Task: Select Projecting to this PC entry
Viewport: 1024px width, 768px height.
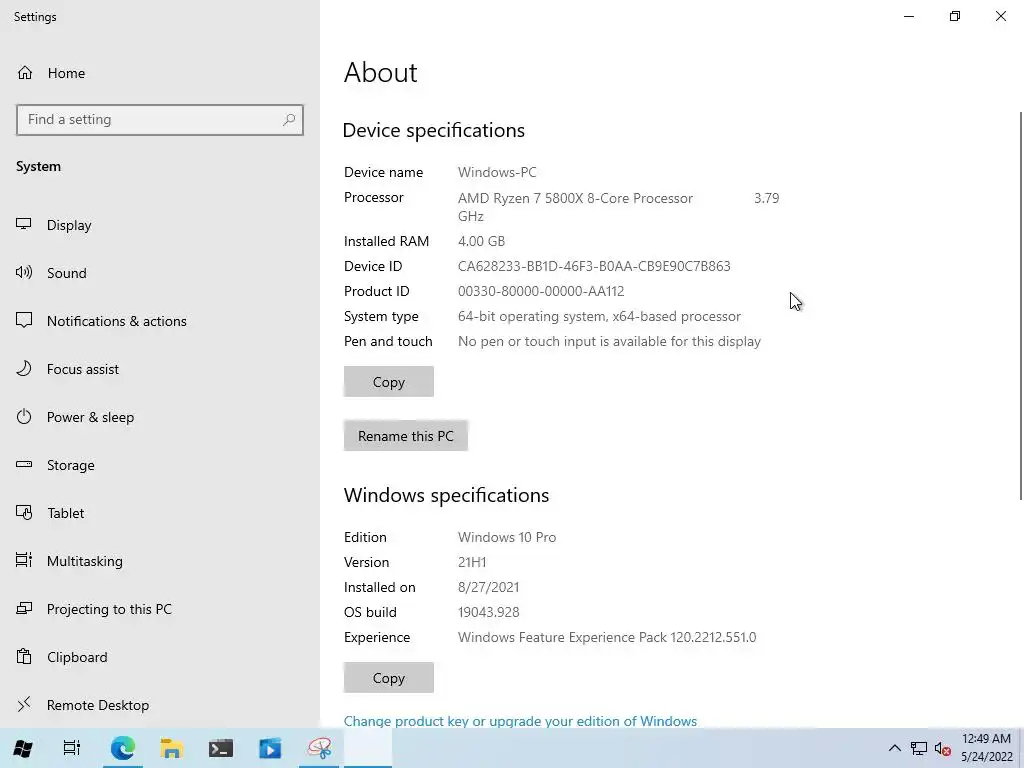Action: 109,609
